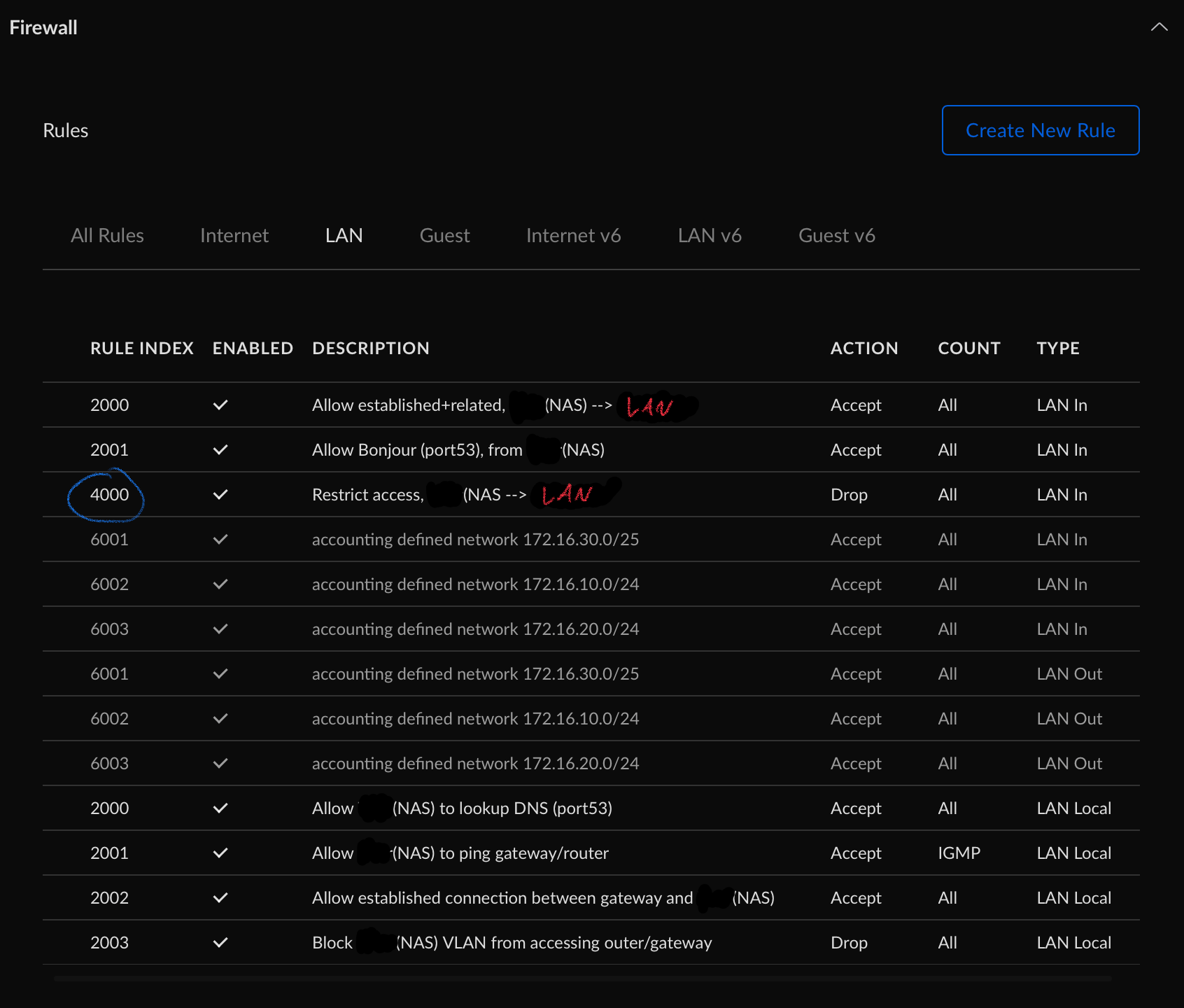
Task: Sort by the Rule Index column header
Action: [141, 349]
